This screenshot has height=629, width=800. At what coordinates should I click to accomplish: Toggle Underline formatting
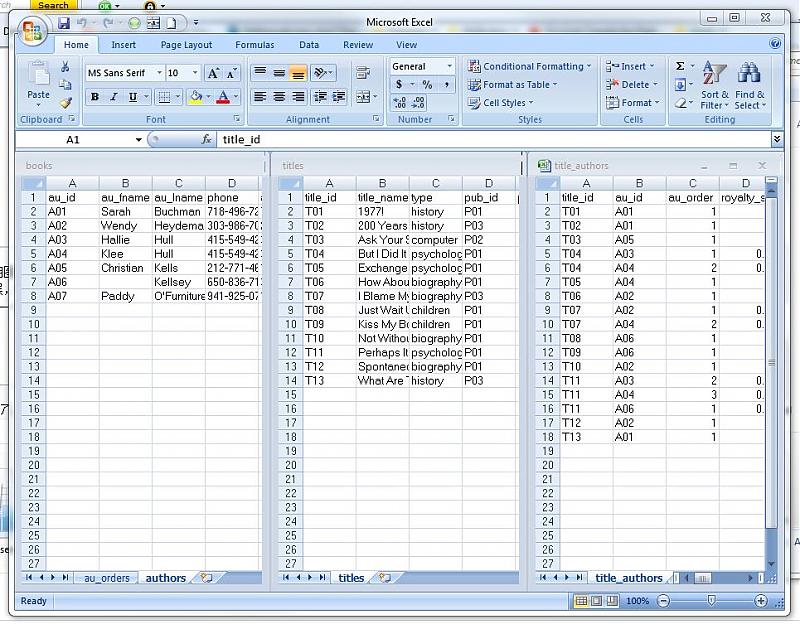click(132, 97)
